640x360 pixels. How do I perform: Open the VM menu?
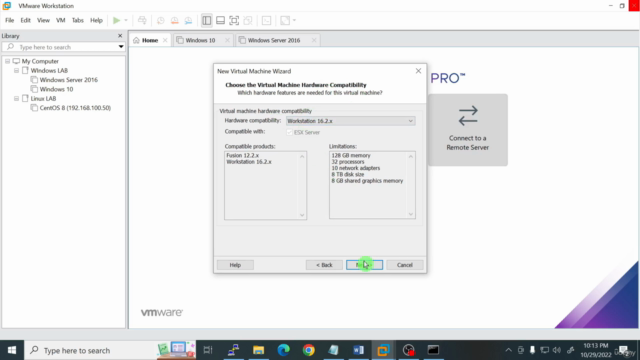click(x=60, y=20)
